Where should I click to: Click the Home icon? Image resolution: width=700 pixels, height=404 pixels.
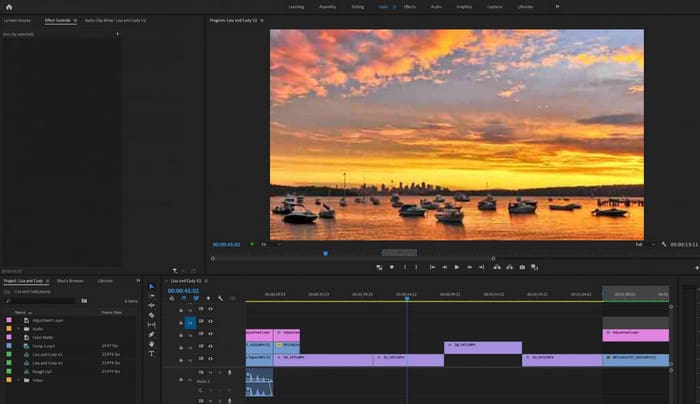pyautogui.click(x=9, y=7)
